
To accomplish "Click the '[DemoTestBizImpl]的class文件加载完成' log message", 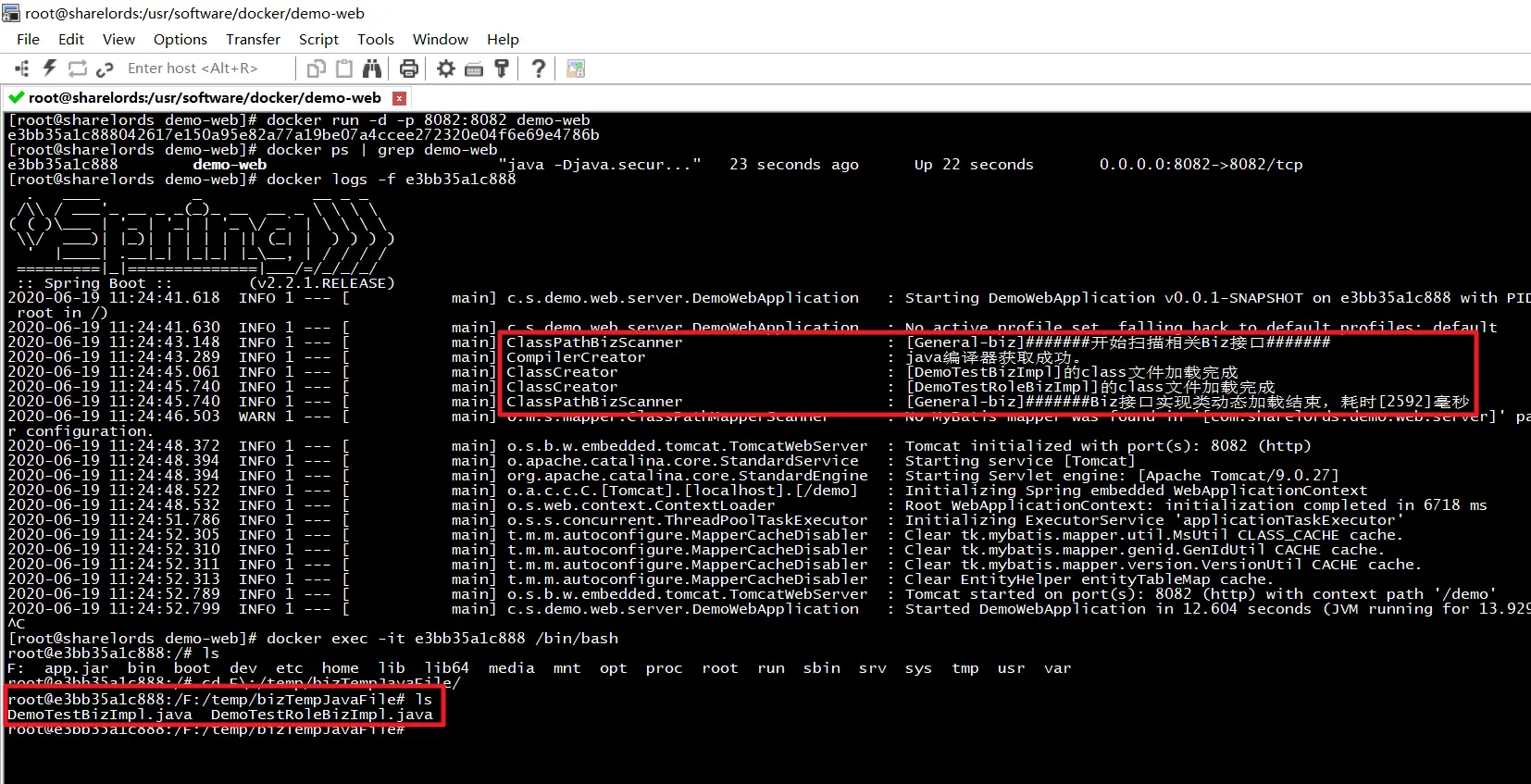I will click(1072, 372).
